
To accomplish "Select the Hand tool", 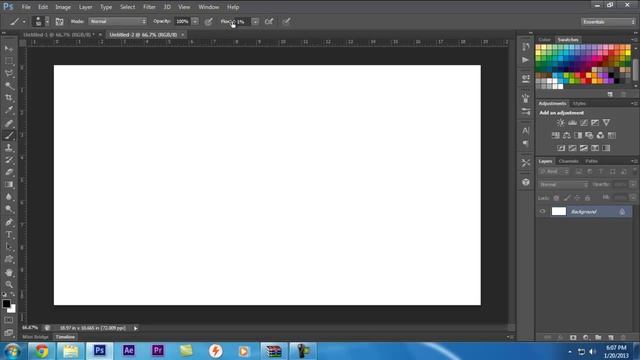I will point(9,272).
